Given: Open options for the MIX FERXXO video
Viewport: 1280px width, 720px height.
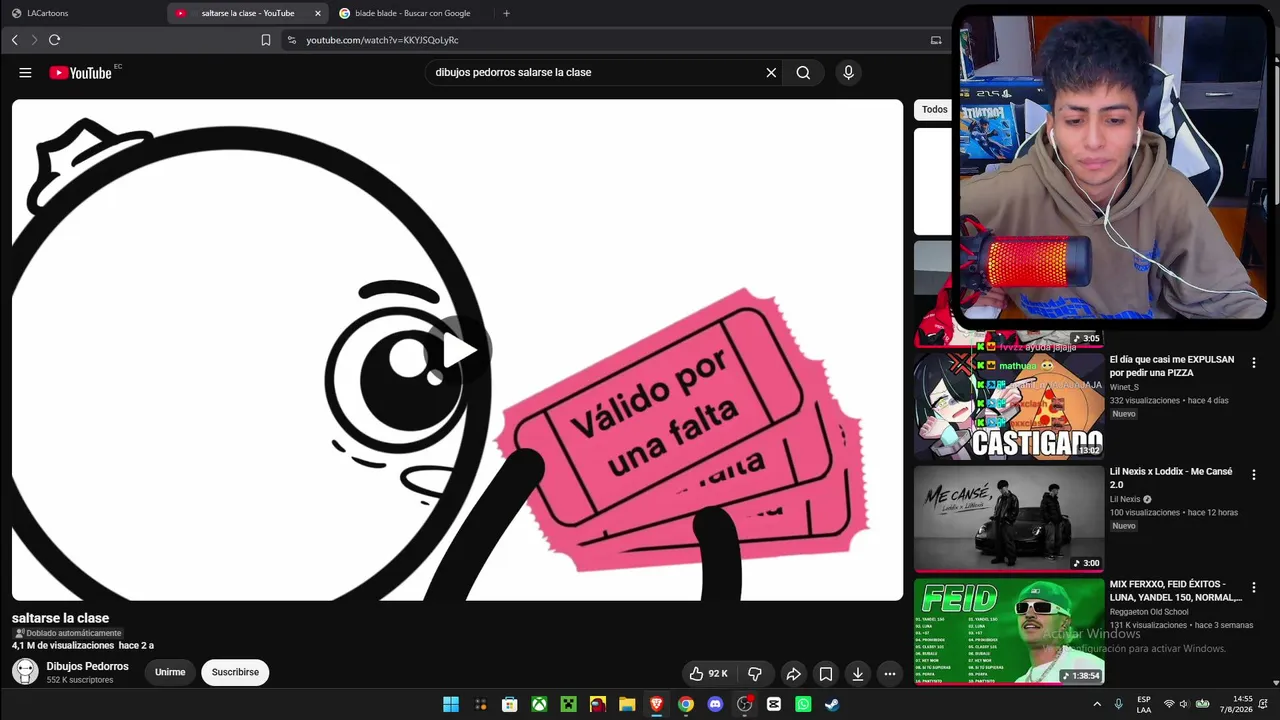Looking at the screenshot, I should click(1254, 587).
